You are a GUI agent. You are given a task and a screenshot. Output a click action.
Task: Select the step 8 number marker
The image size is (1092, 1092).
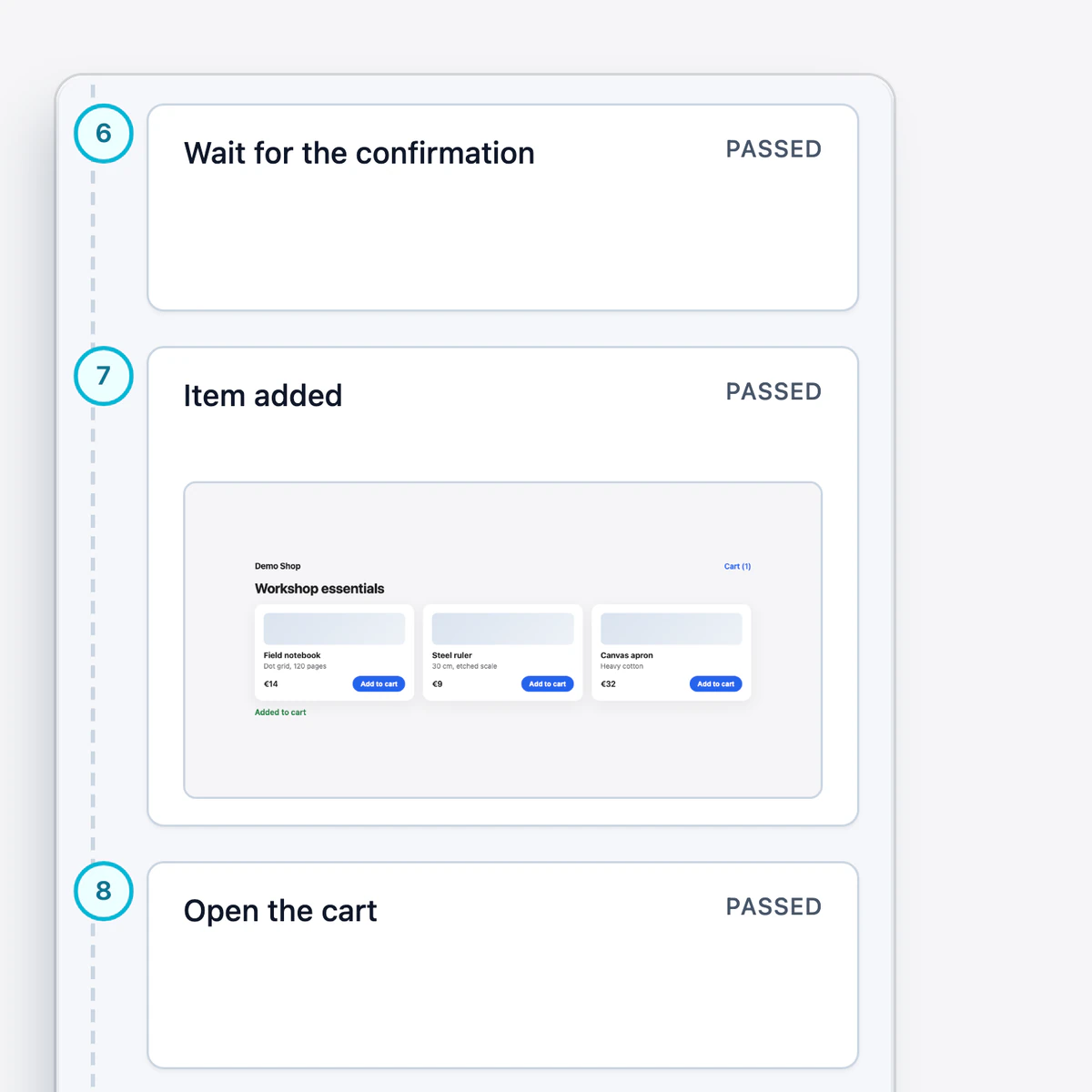point(104,891)
